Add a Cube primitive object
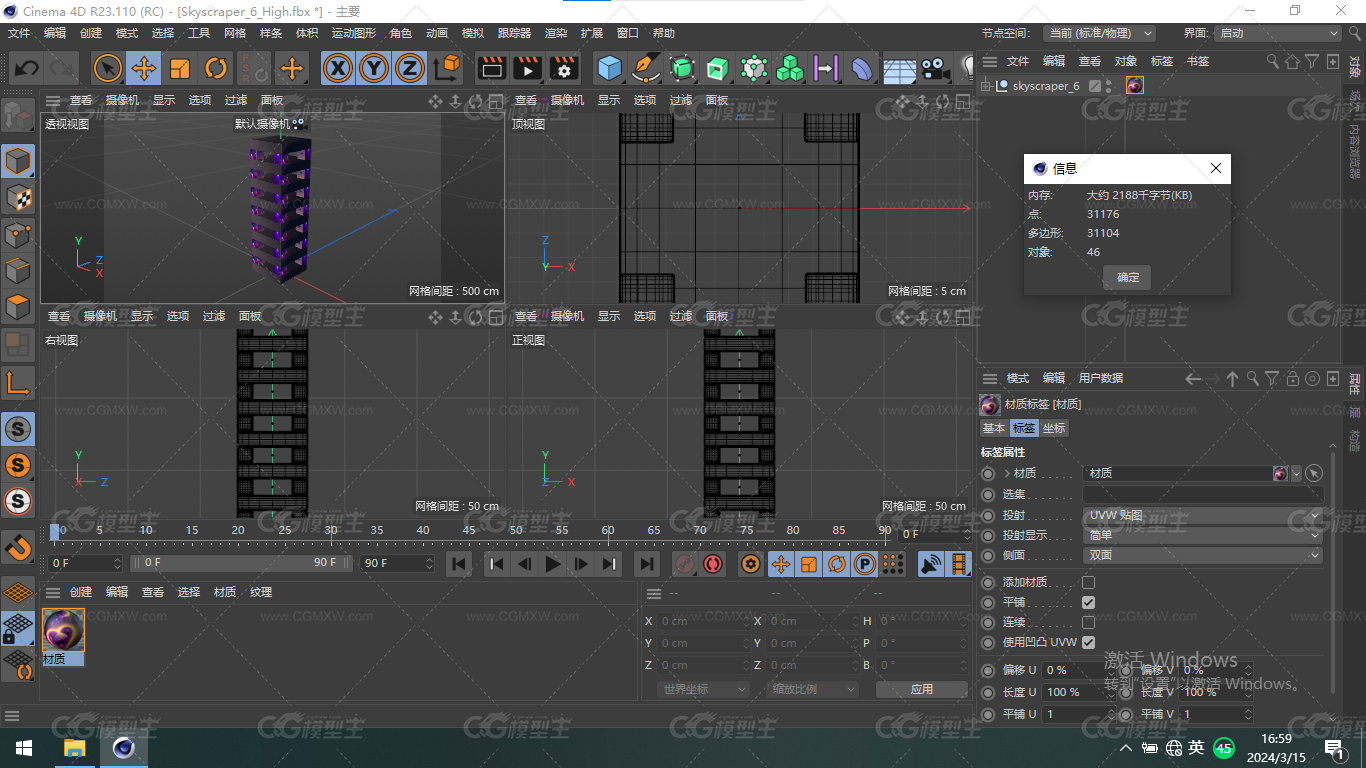 [609, 68]
